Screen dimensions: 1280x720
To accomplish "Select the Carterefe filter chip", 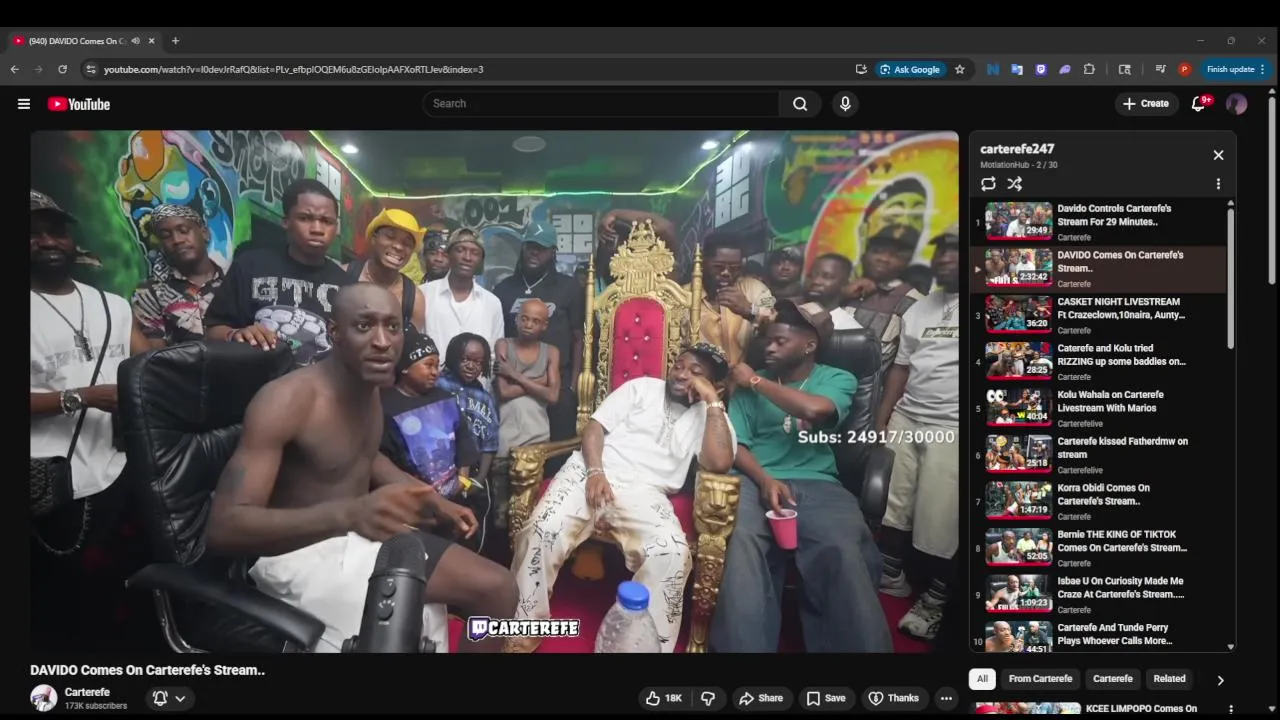I will click(1113, 679).
